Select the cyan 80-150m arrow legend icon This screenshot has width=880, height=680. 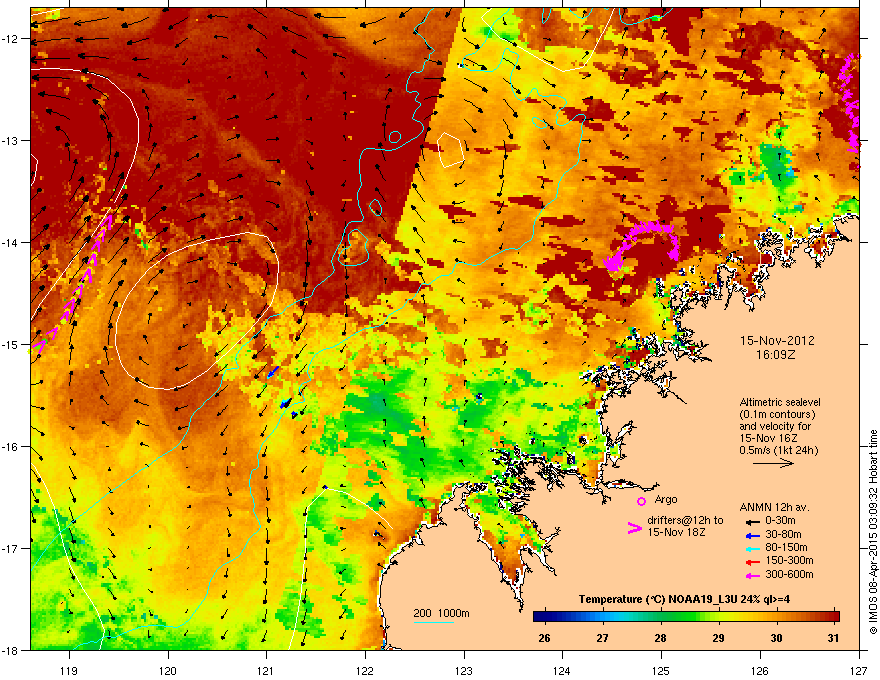[x=752, y=549]
